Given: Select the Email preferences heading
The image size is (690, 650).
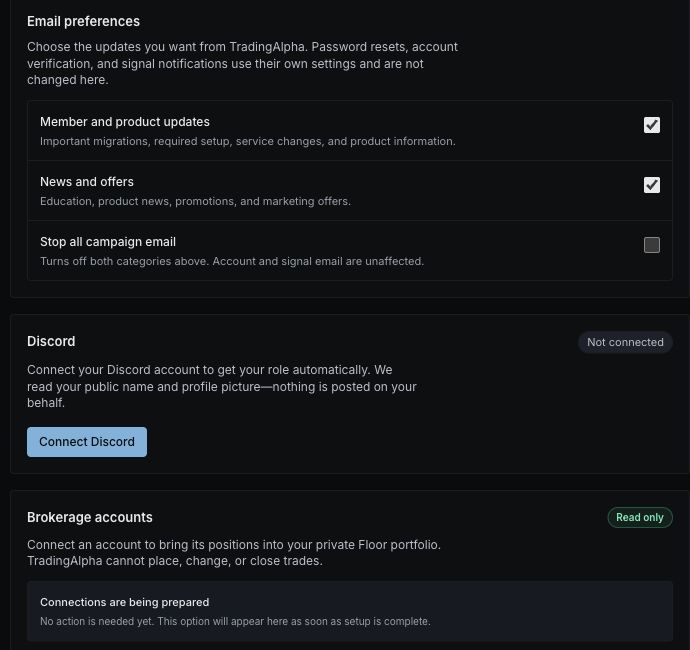Looking at the screenshot, I should tap(83, 21).
